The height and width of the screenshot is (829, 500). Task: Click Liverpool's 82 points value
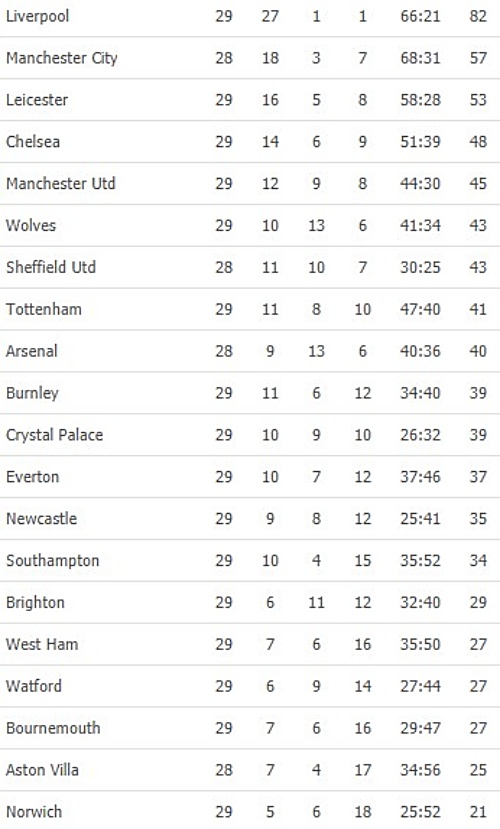point(478,16)
